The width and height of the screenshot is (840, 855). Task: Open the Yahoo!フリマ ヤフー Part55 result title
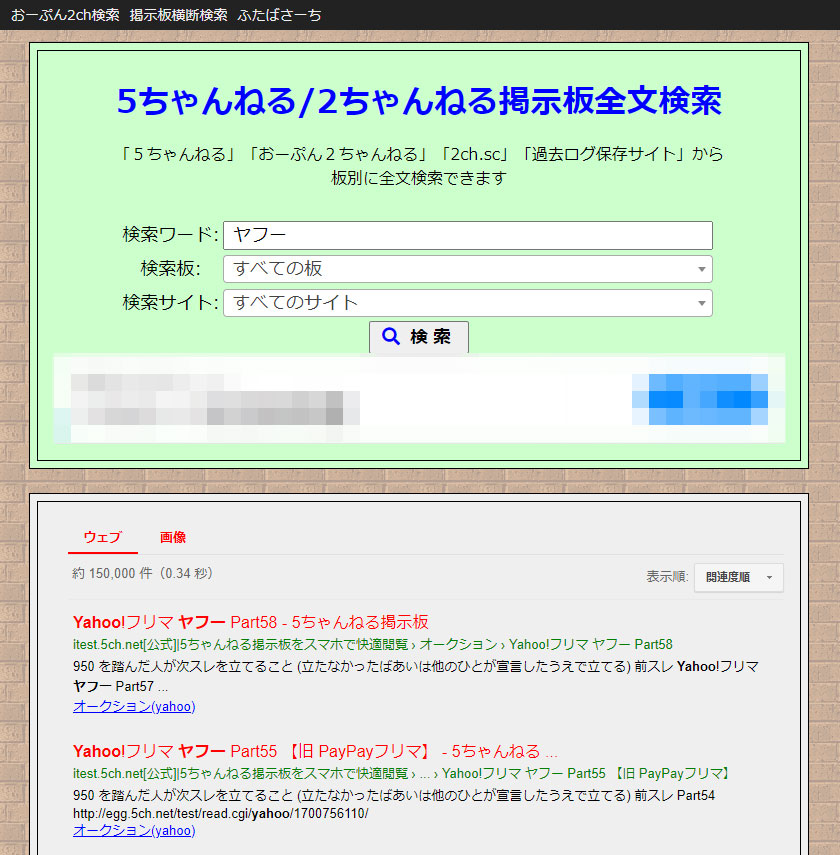click(314, 751)
